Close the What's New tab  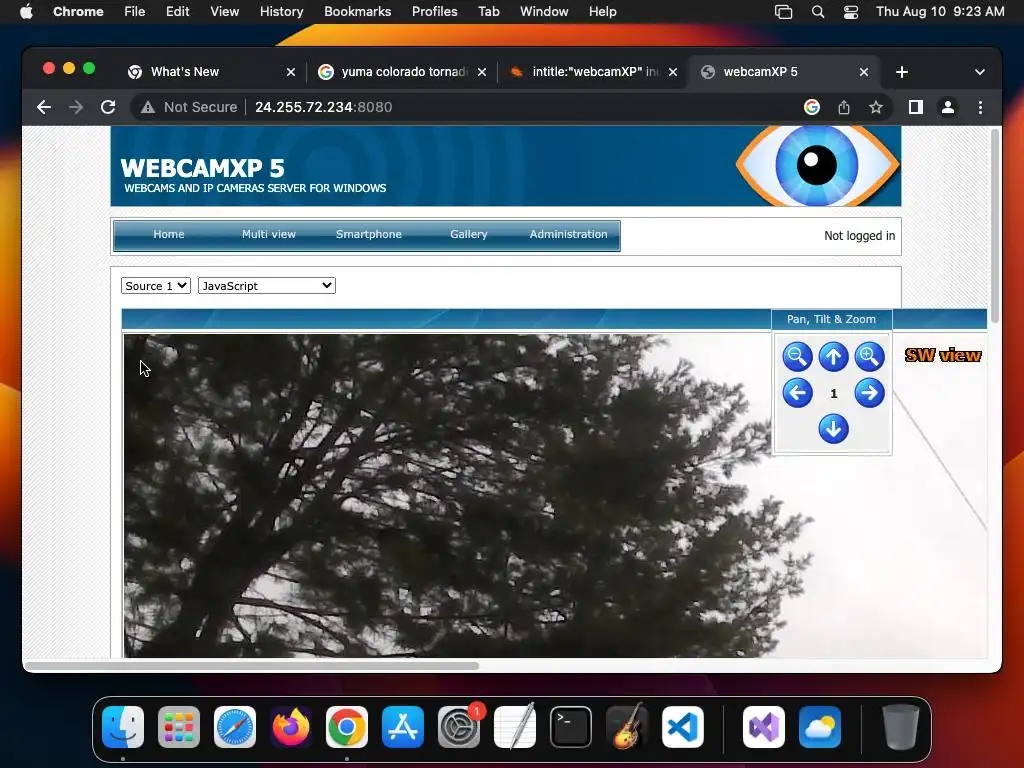coord(291,72)
